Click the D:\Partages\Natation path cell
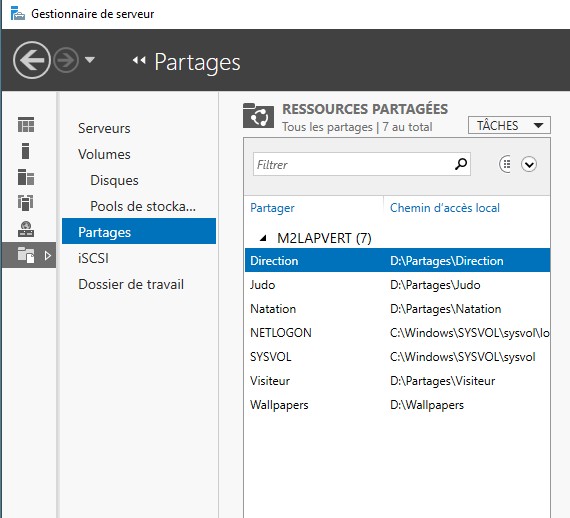570x518 pixels. 445,309
